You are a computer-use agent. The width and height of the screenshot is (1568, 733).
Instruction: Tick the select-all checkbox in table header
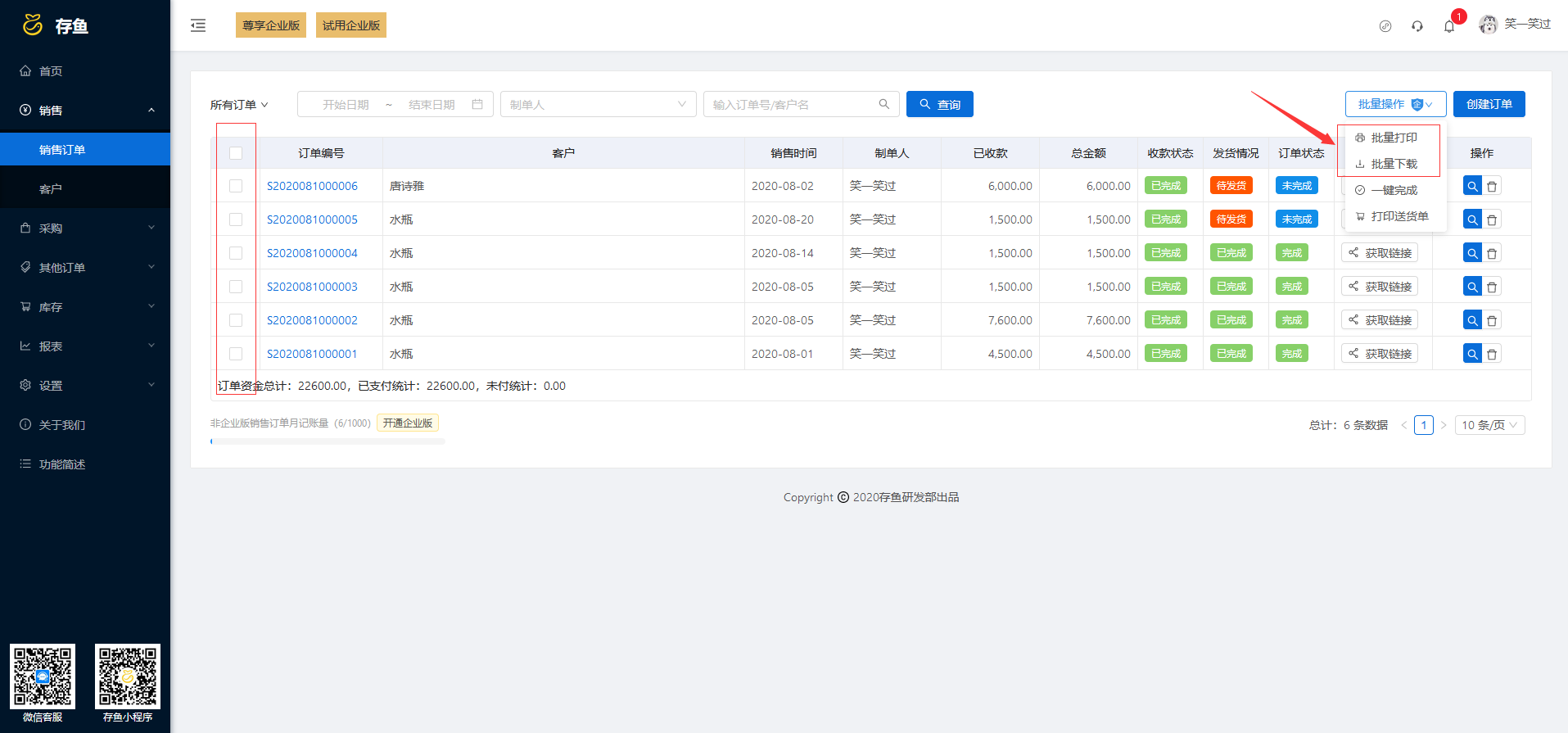[x=236, y=153]
